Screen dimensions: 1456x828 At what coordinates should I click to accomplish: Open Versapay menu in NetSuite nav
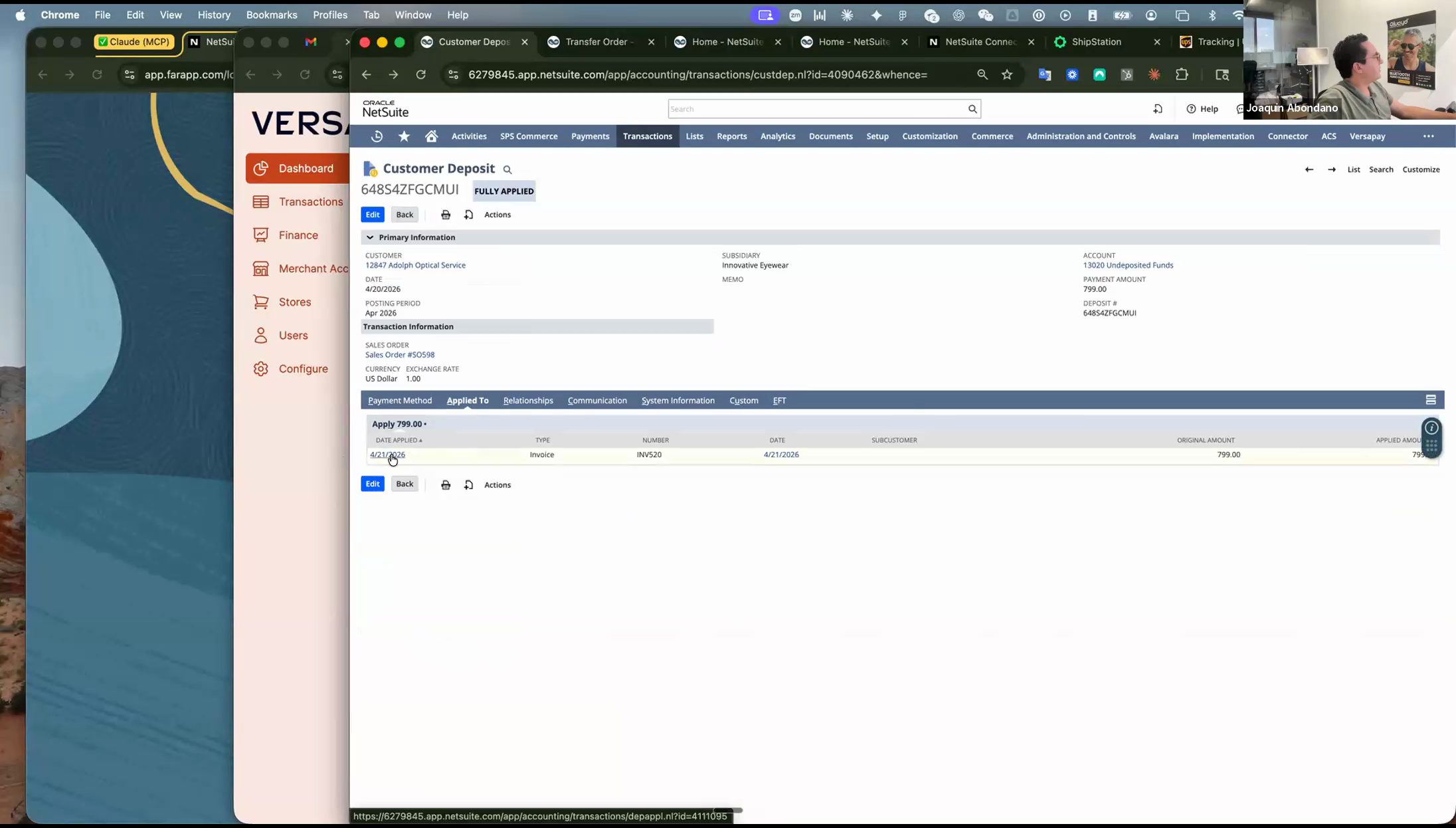[1368, 136]
